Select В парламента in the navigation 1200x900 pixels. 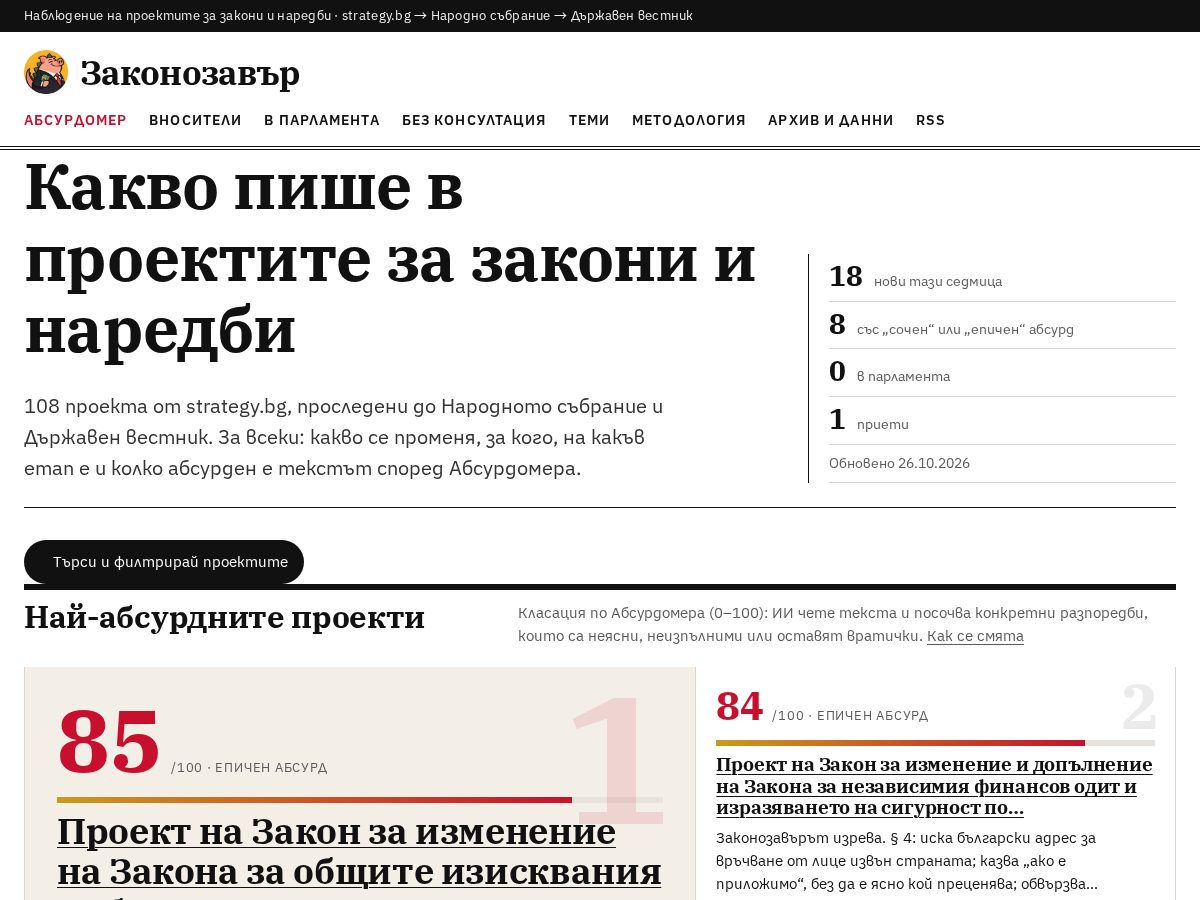point(322,120)
